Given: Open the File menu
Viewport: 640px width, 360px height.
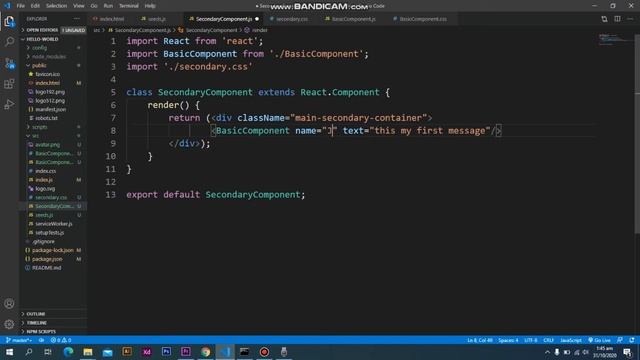Looking at the screenshot, I should pyautogui.click(x=20, y=6).
